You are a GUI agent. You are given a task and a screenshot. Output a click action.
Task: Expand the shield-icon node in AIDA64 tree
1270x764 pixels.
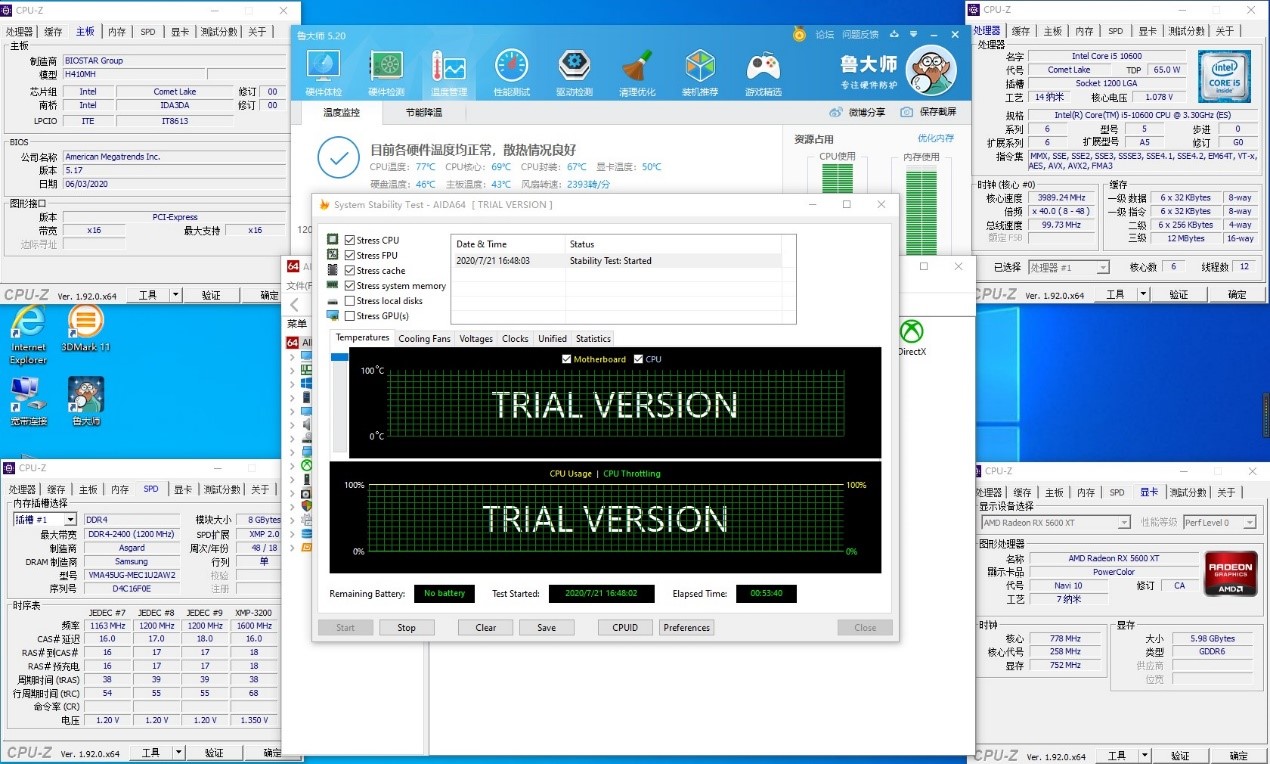tap(293, 506)
